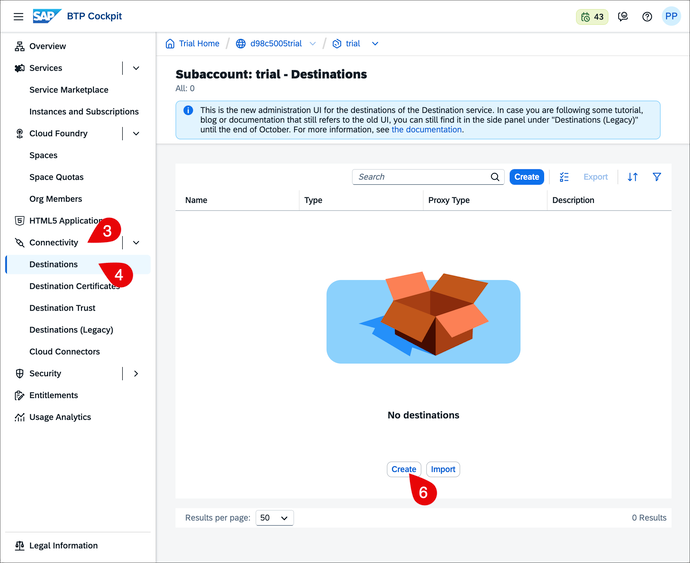Viewport: 690px width, 563px height.
Task: Activate the multi-select list icon
Action: tap(564, 177)
